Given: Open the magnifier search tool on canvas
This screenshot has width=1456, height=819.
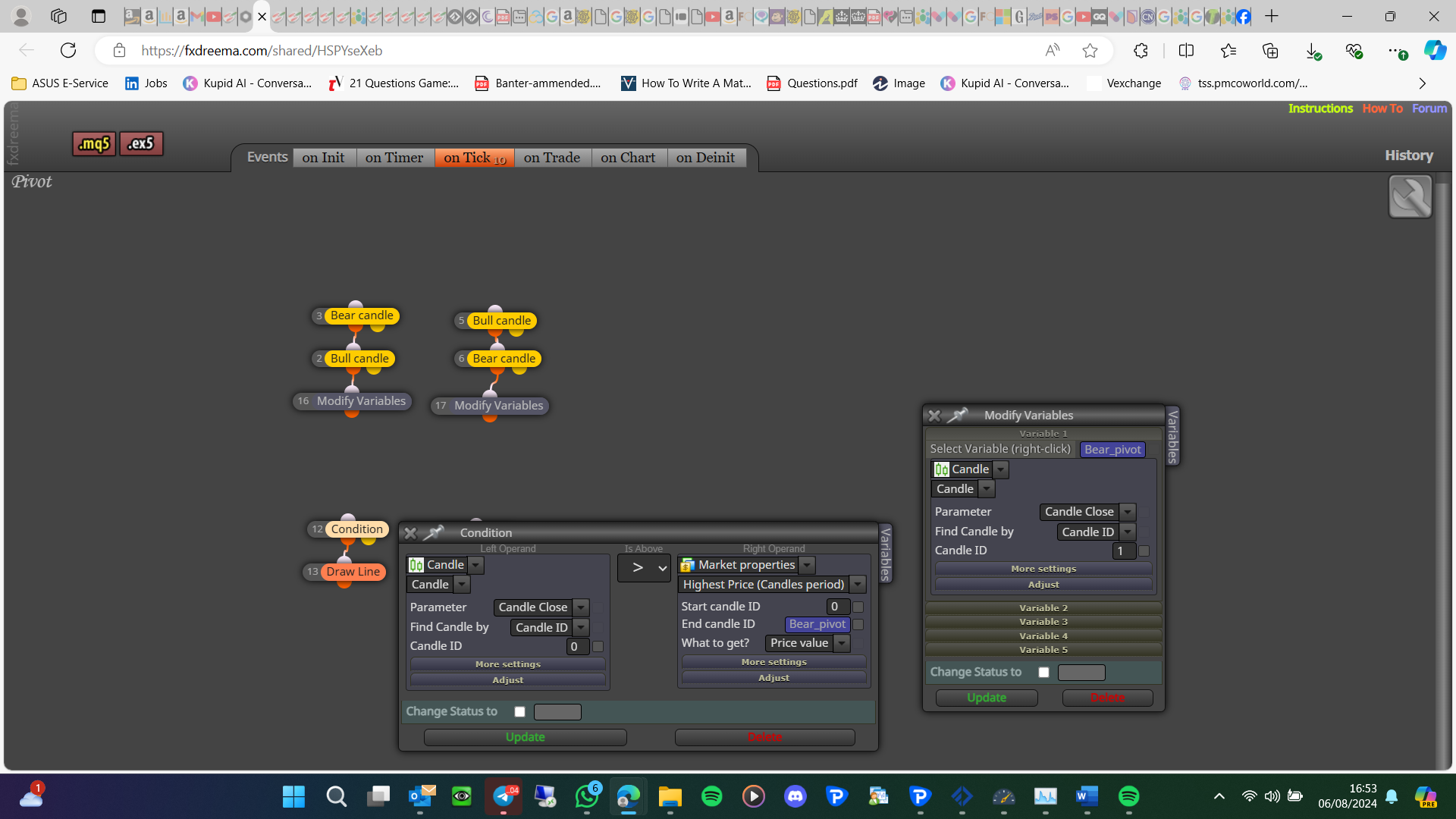Looking at the screenshot, I should 1410,196.
